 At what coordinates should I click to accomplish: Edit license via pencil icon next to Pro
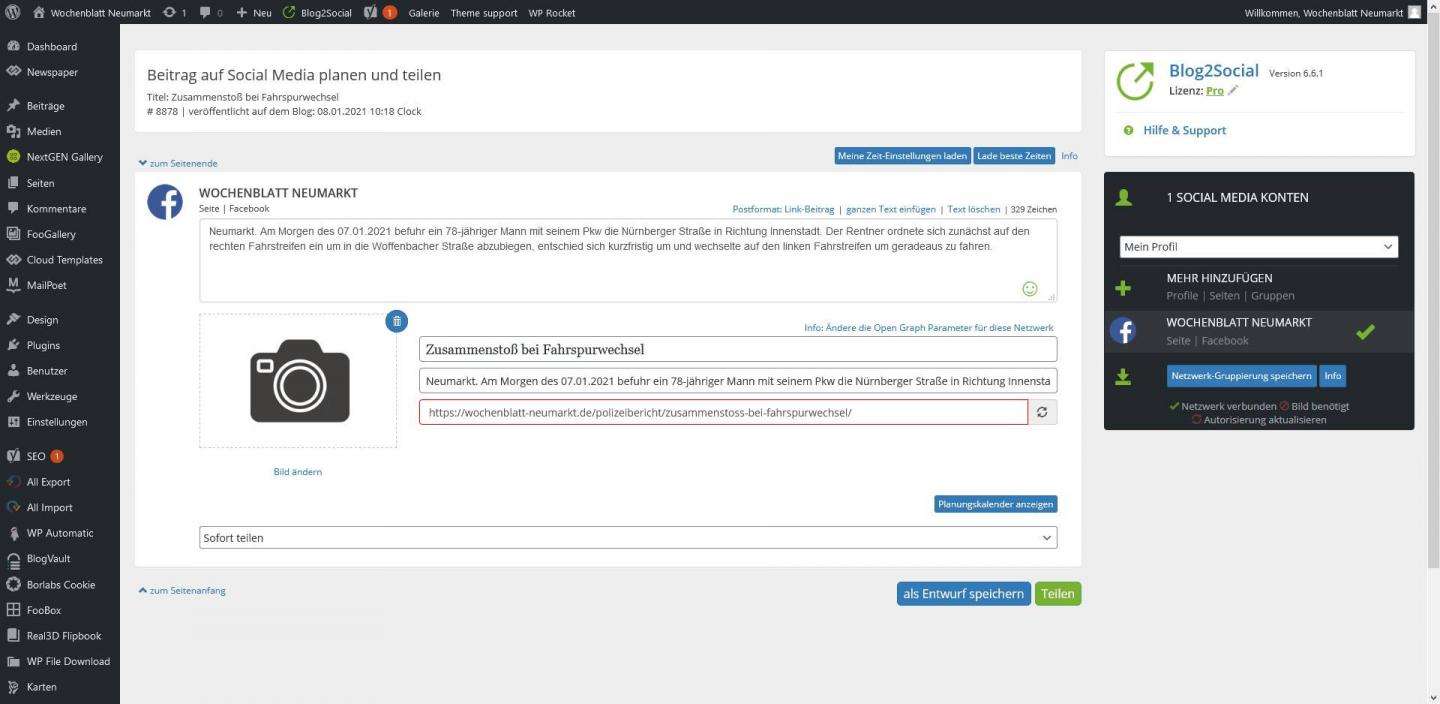[x=1233, y=91]
